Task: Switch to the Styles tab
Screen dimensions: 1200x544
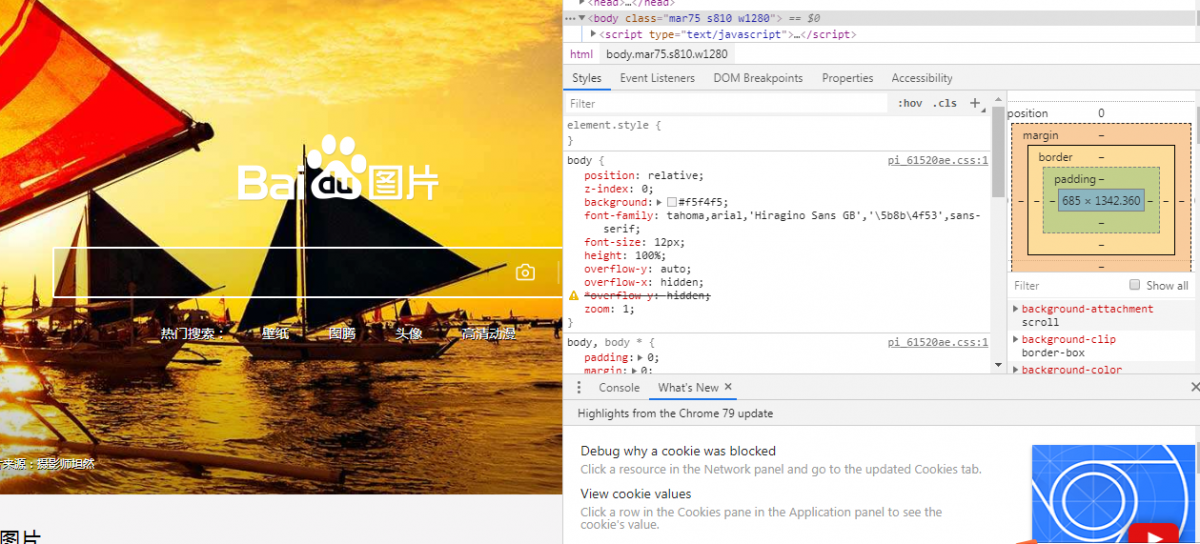Action: 587,78
